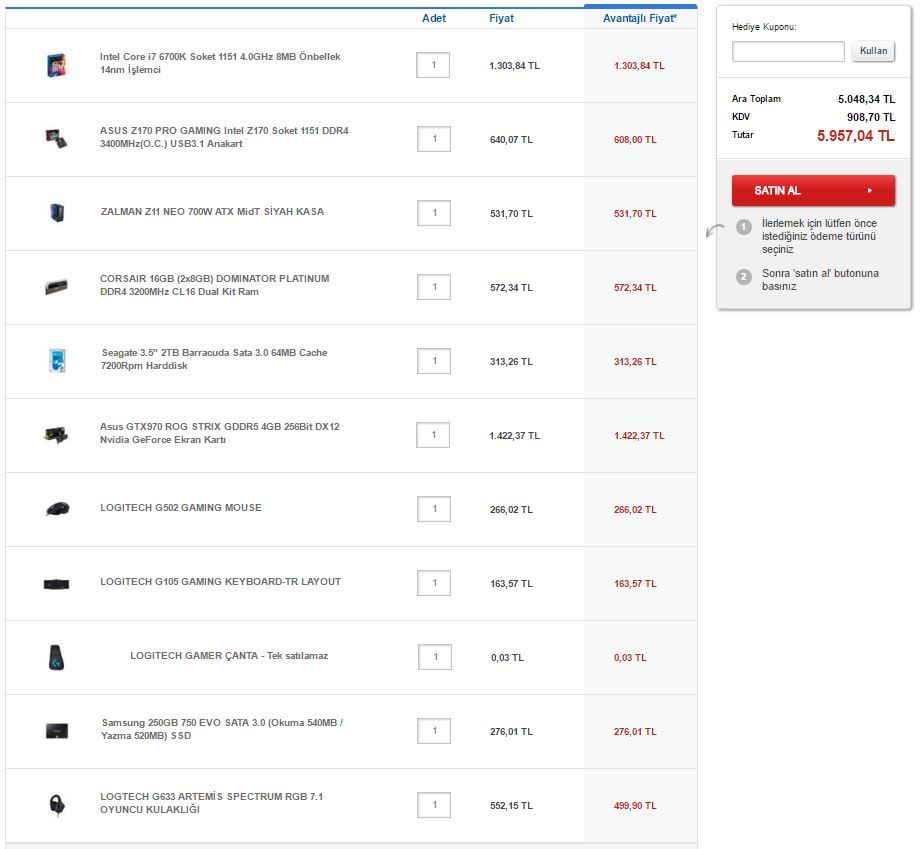Click the Corsair Dominator Platinum RAM image
Screen dimensions: 920x849
(57, 287)
